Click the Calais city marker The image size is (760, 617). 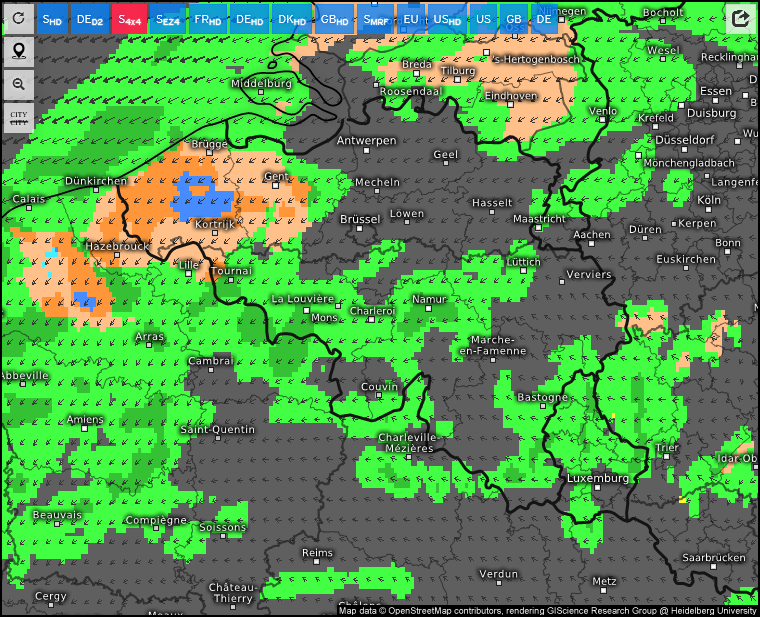[x=29, y=208]
